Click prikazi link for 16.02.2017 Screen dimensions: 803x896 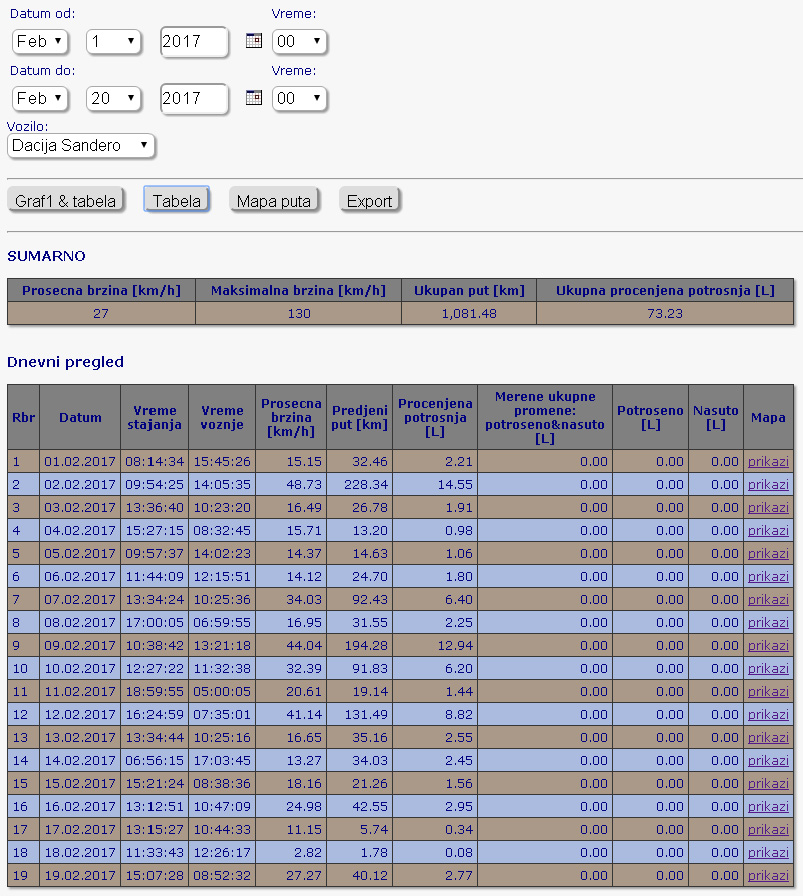768,806
